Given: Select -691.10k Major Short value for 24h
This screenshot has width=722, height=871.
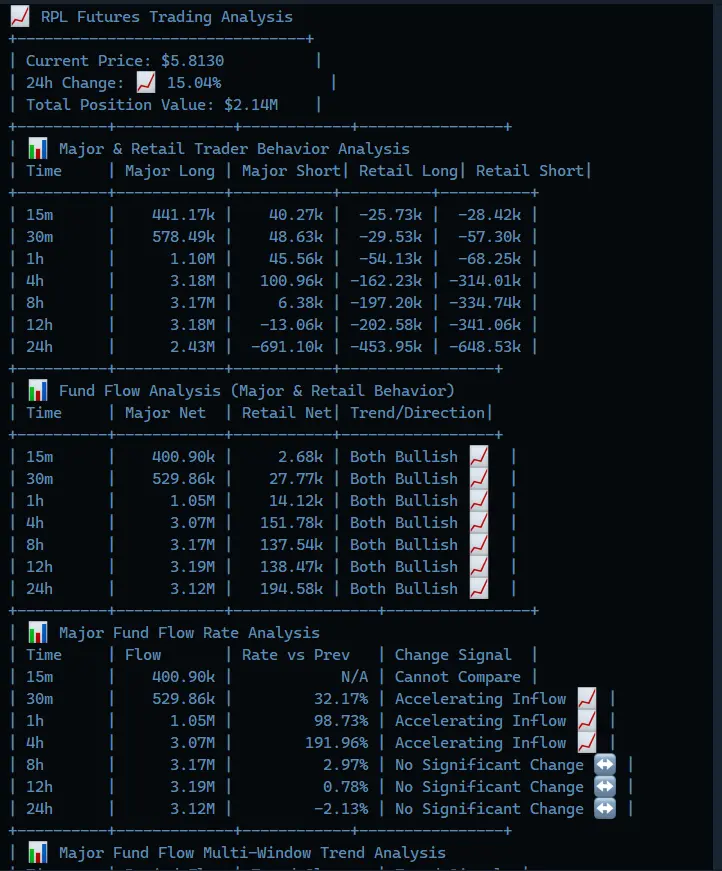Looking at the screenshot, I should point(287,347).
